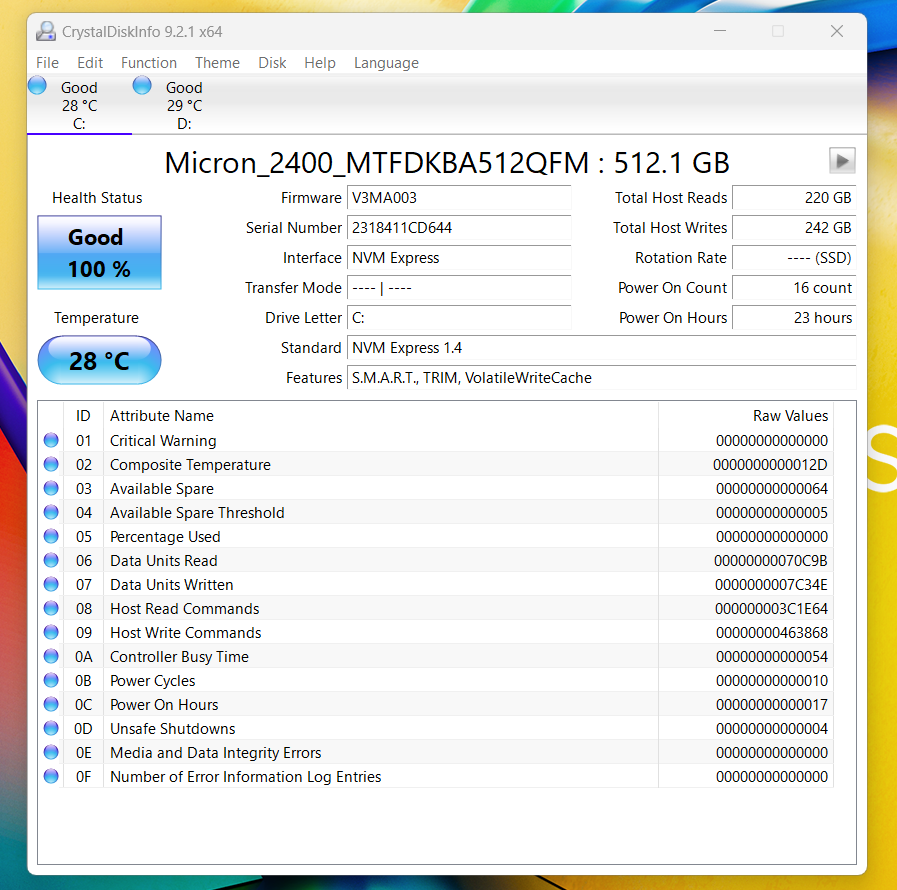
Task: Click the Total Host Reads value 220 GB
Action: (x=794, y=198)
